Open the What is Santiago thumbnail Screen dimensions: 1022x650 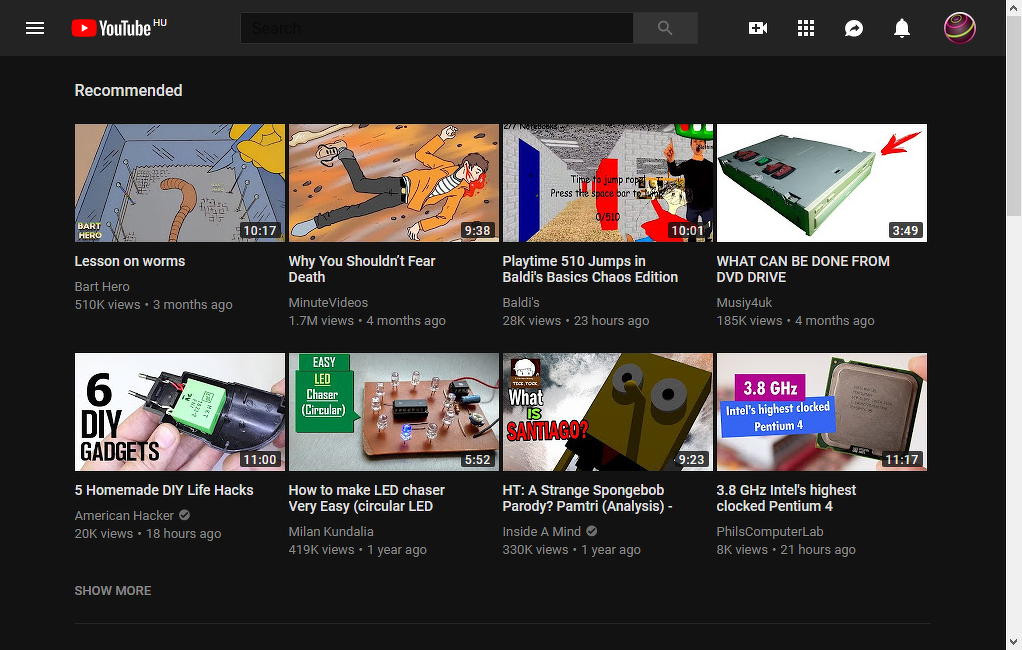[x=607, y=412]
